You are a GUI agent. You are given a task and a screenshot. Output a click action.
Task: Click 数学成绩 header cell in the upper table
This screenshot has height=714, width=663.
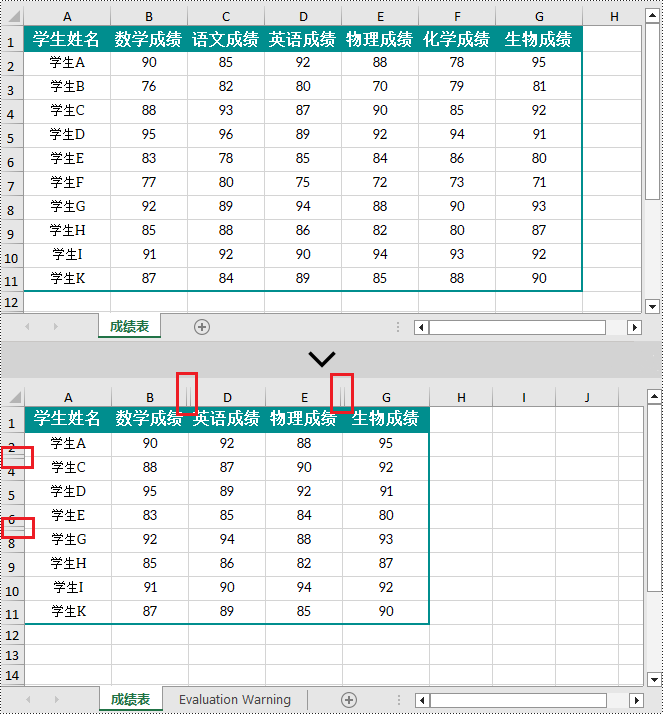tap(148, 39)
